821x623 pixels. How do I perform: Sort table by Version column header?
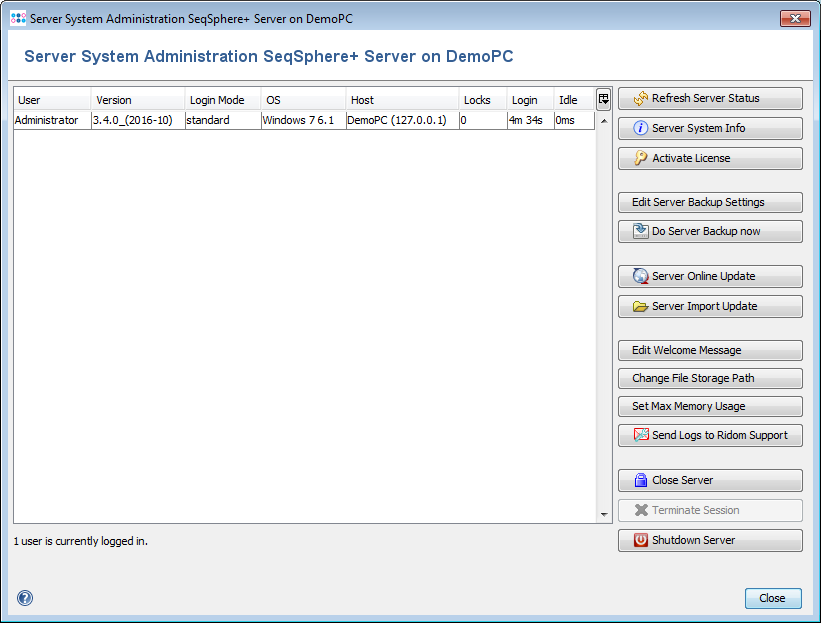[138, 99]
